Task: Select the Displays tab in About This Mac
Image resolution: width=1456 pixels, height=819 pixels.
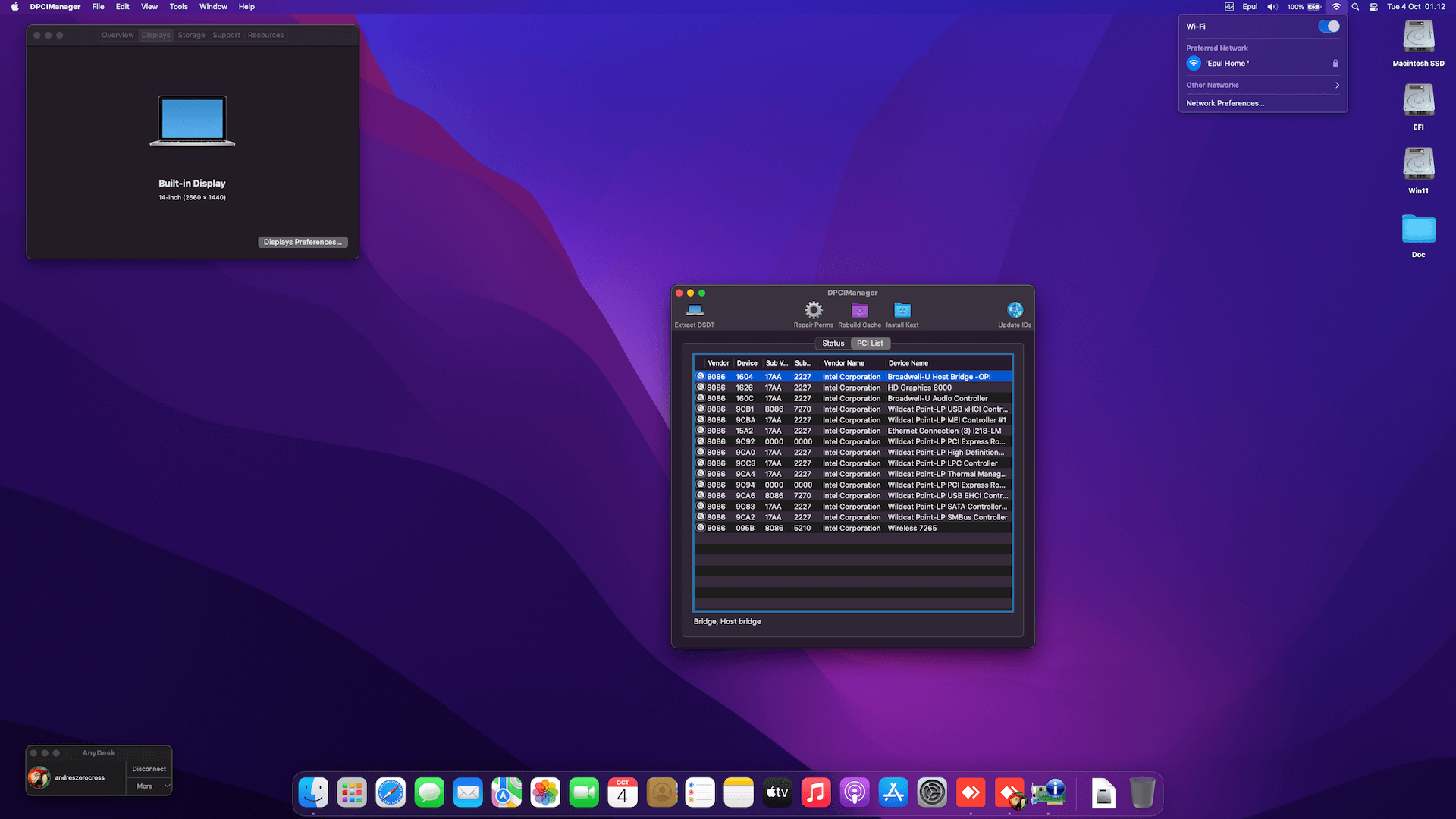Action: click(155, 35)
